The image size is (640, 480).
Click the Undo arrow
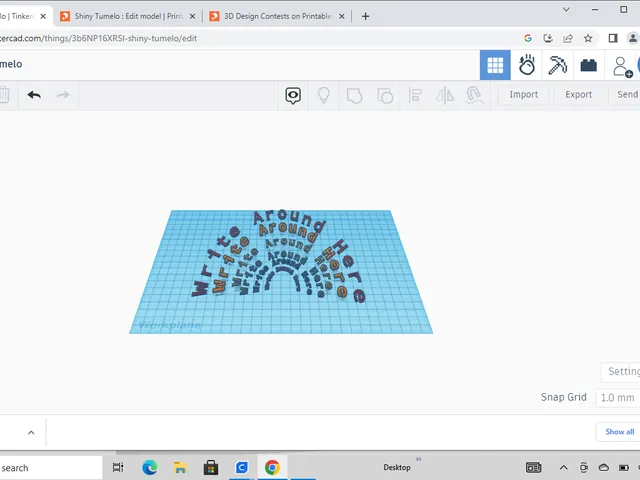pos(34,95)
